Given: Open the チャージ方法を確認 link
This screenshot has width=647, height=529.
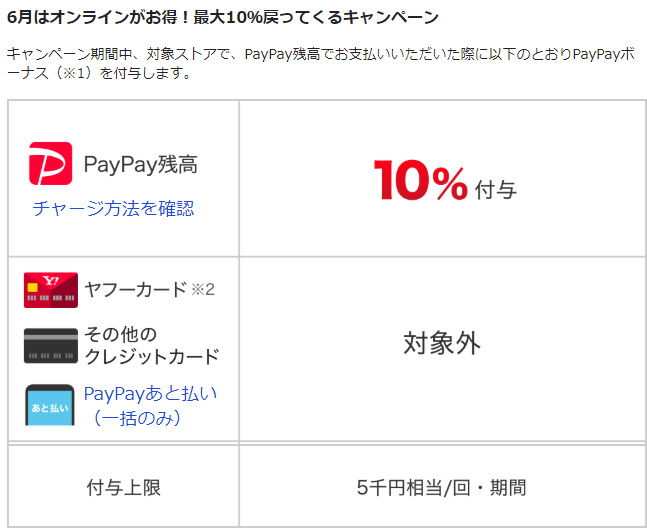Looking at the screenshot, I should [x=113, y=208].
